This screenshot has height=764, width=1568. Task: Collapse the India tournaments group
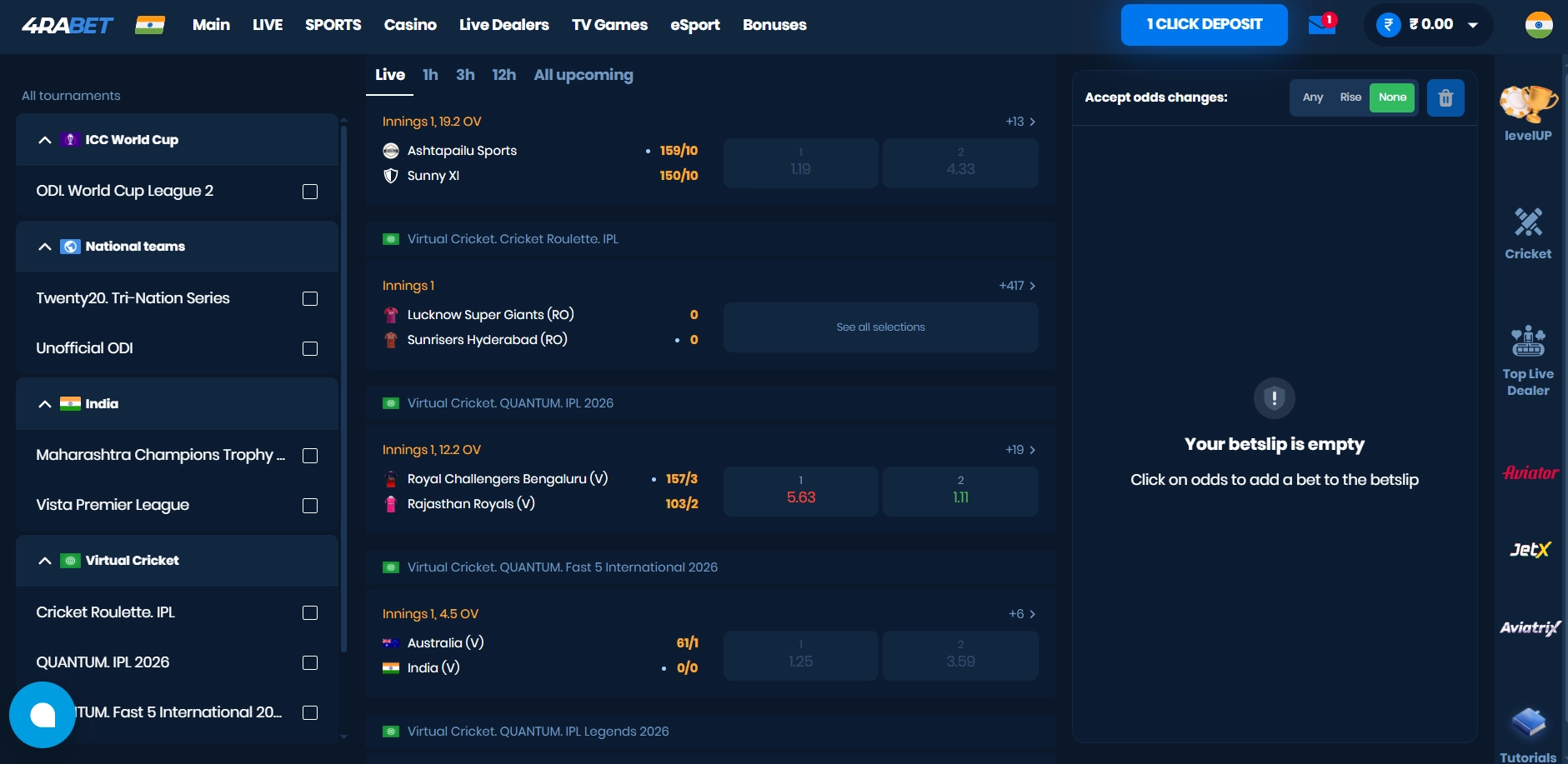tap(45, 404)
